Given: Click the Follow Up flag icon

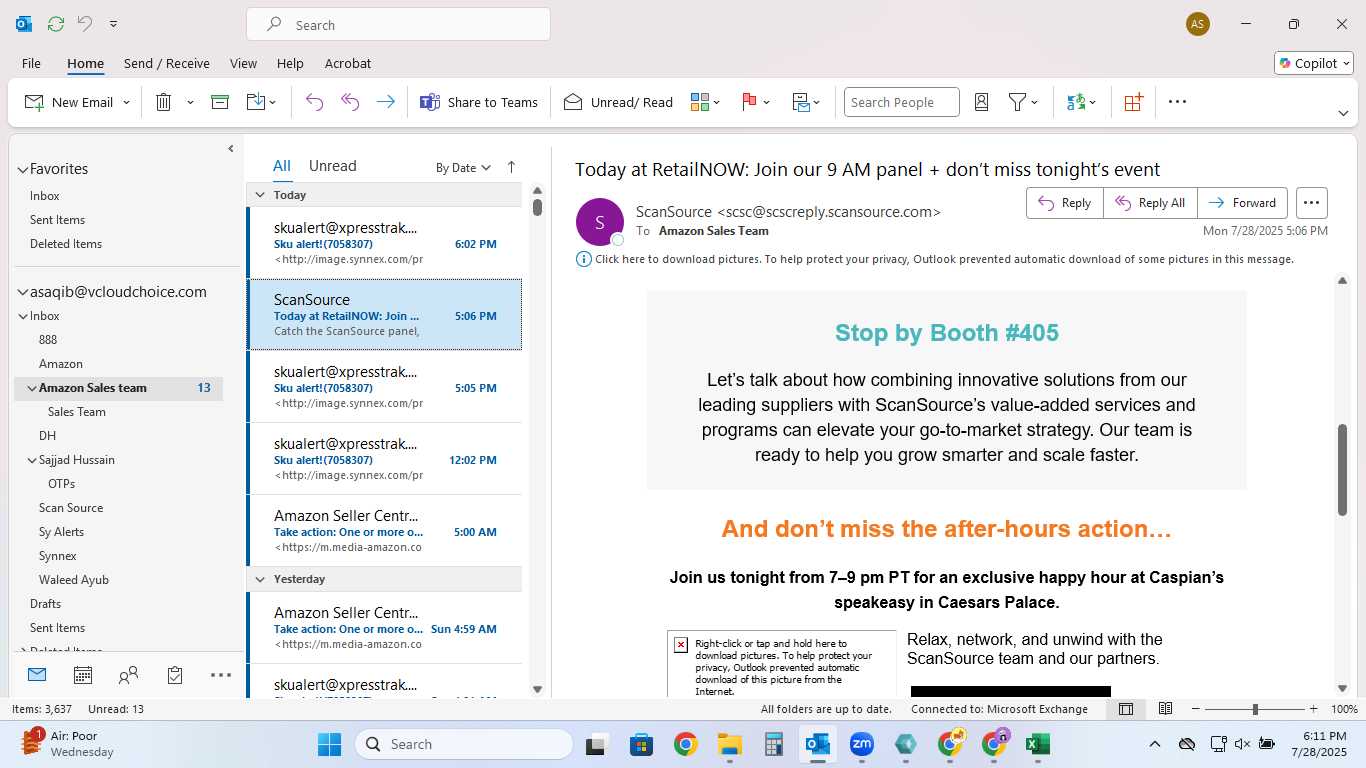Looking at the screenshot, I should (x=749, y=102).
